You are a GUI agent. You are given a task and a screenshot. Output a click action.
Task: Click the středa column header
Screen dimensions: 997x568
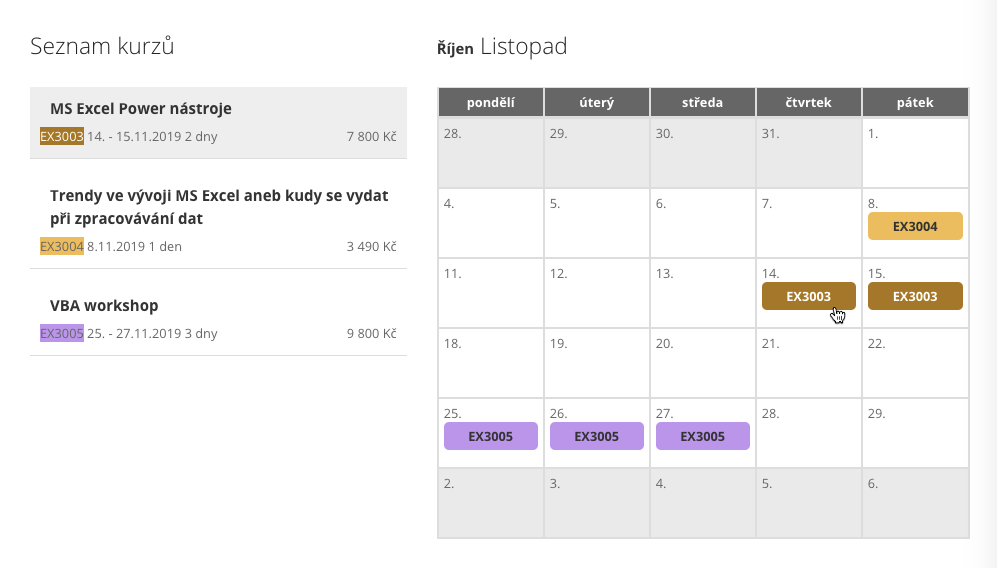703,102
